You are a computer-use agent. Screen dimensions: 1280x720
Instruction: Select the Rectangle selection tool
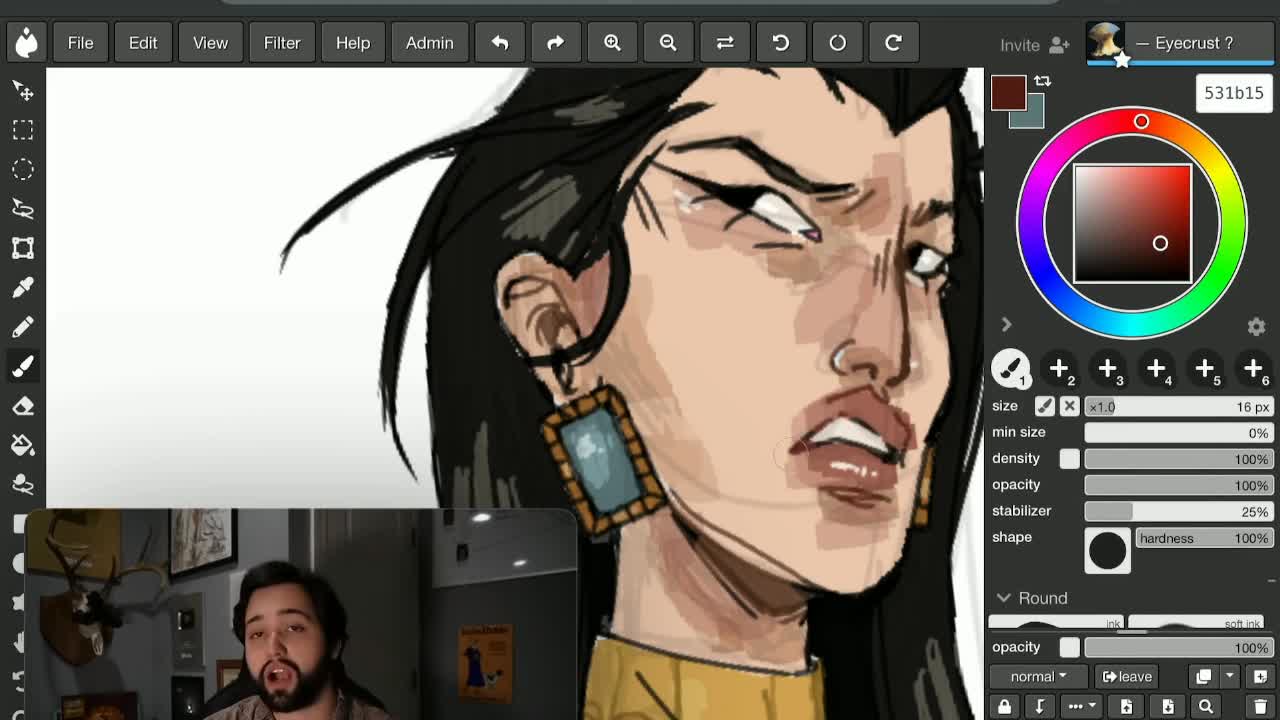(23, 130)
